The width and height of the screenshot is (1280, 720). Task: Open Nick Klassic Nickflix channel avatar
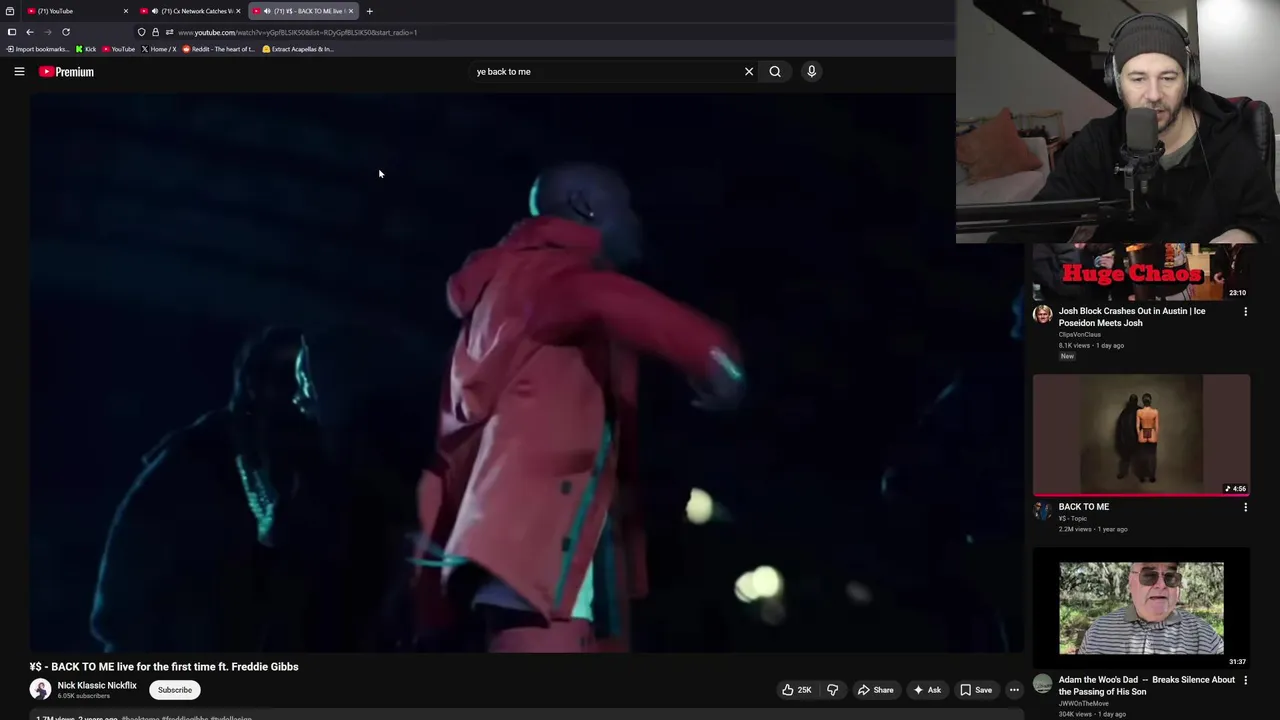pyautogui.click(x=40, y=689)
